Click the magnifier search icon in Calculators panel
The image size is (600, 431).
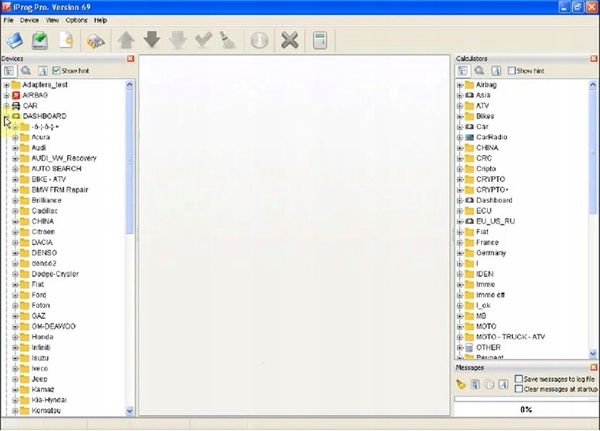pyautogui.click(x=480, y=71)
